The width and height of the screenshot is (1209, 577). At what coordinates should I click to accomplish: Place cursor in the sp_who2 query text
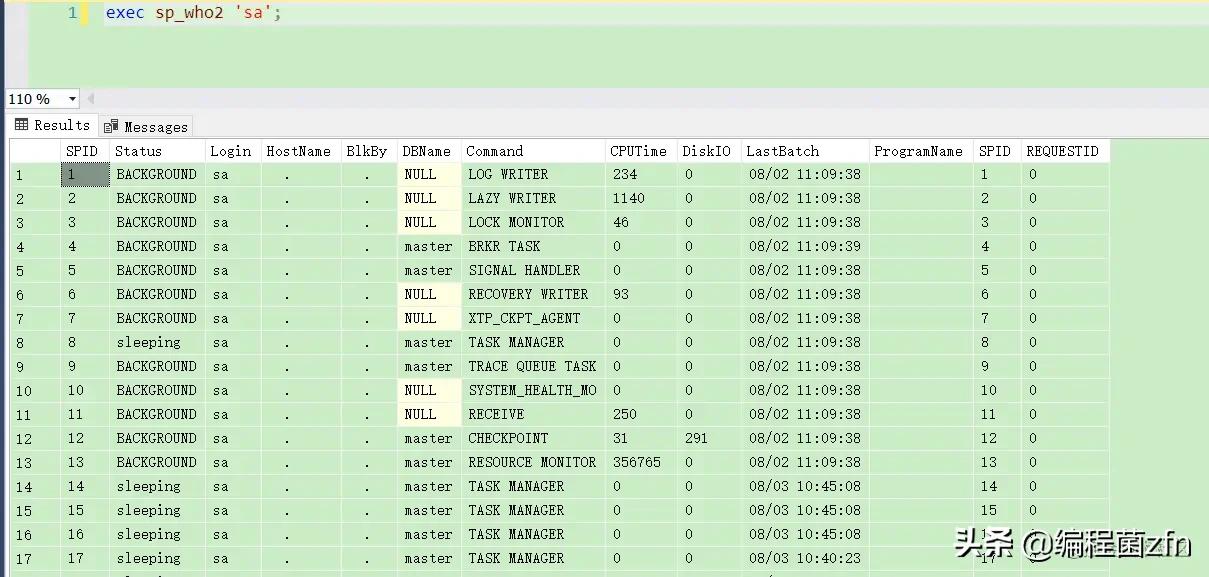(190, 13)
